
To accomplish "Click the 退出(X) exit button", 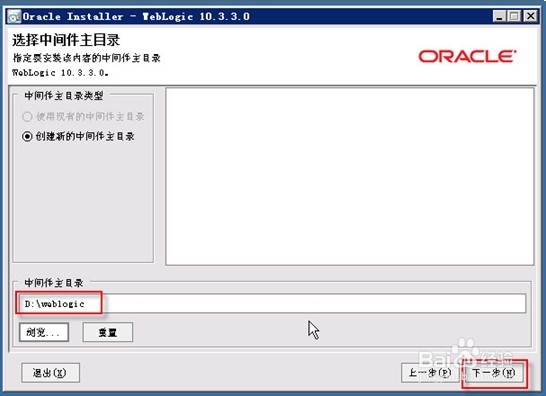I will coord(50,373).
